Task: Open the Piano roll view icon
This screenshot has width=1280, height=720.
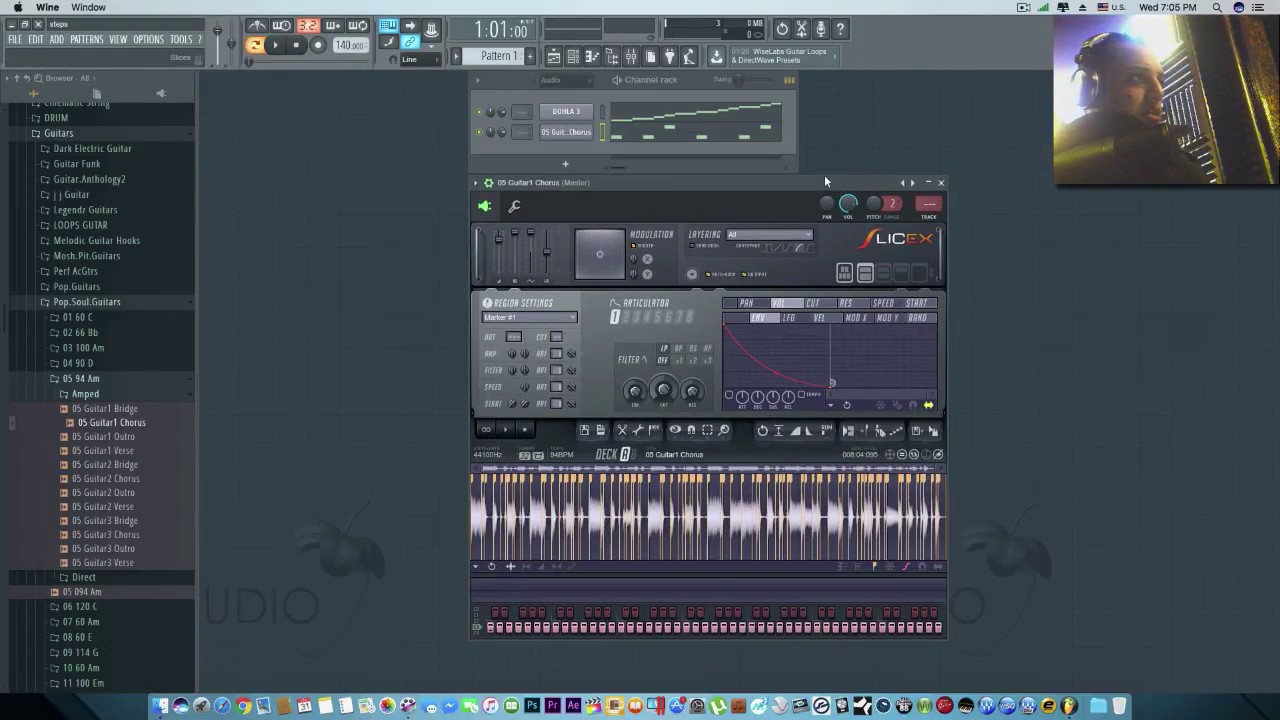Action: (592, 57)
